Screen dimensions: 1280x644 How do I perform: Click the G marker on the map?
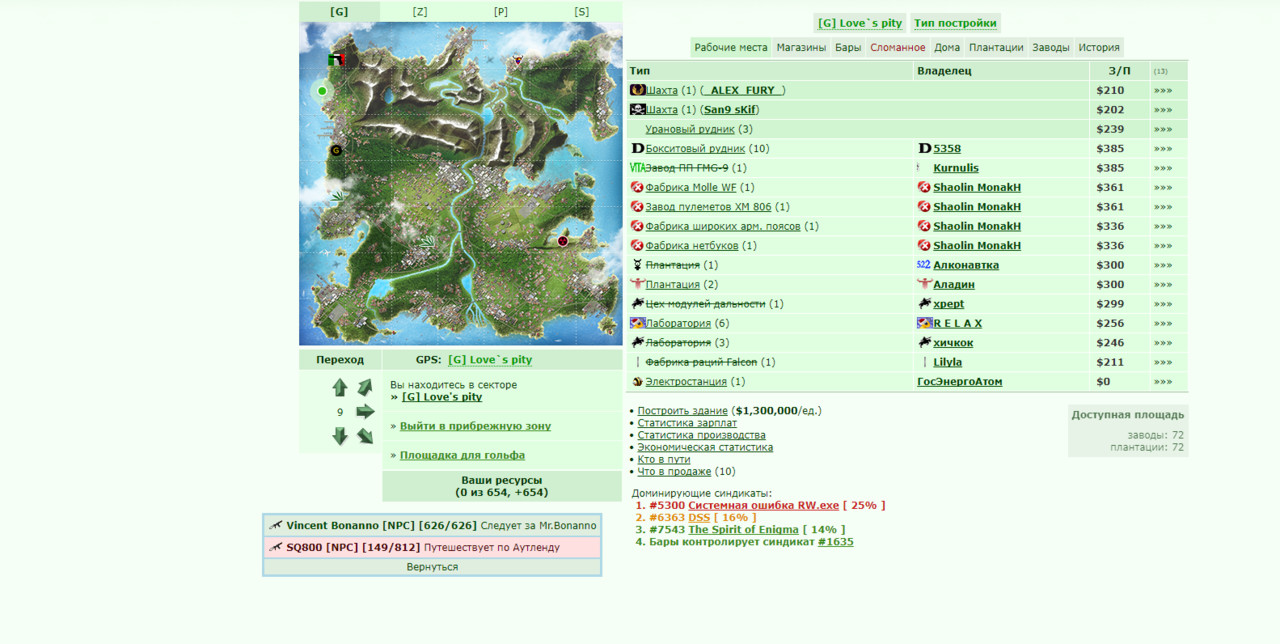tap(336, 150)
